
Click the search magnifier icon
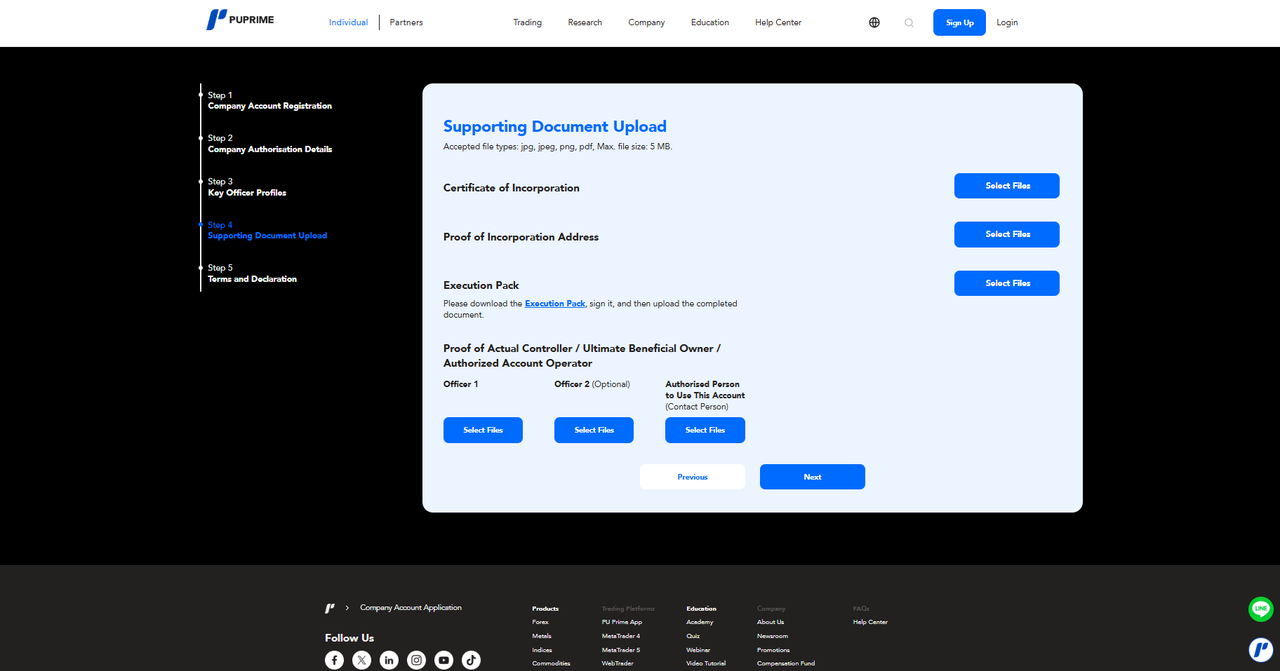909,22
